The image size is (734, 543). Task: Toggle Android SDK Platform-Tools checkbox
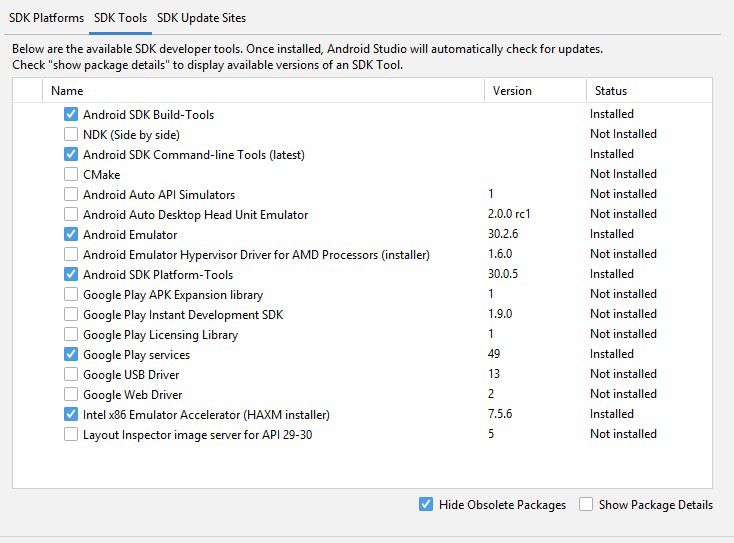coord(71,274)
